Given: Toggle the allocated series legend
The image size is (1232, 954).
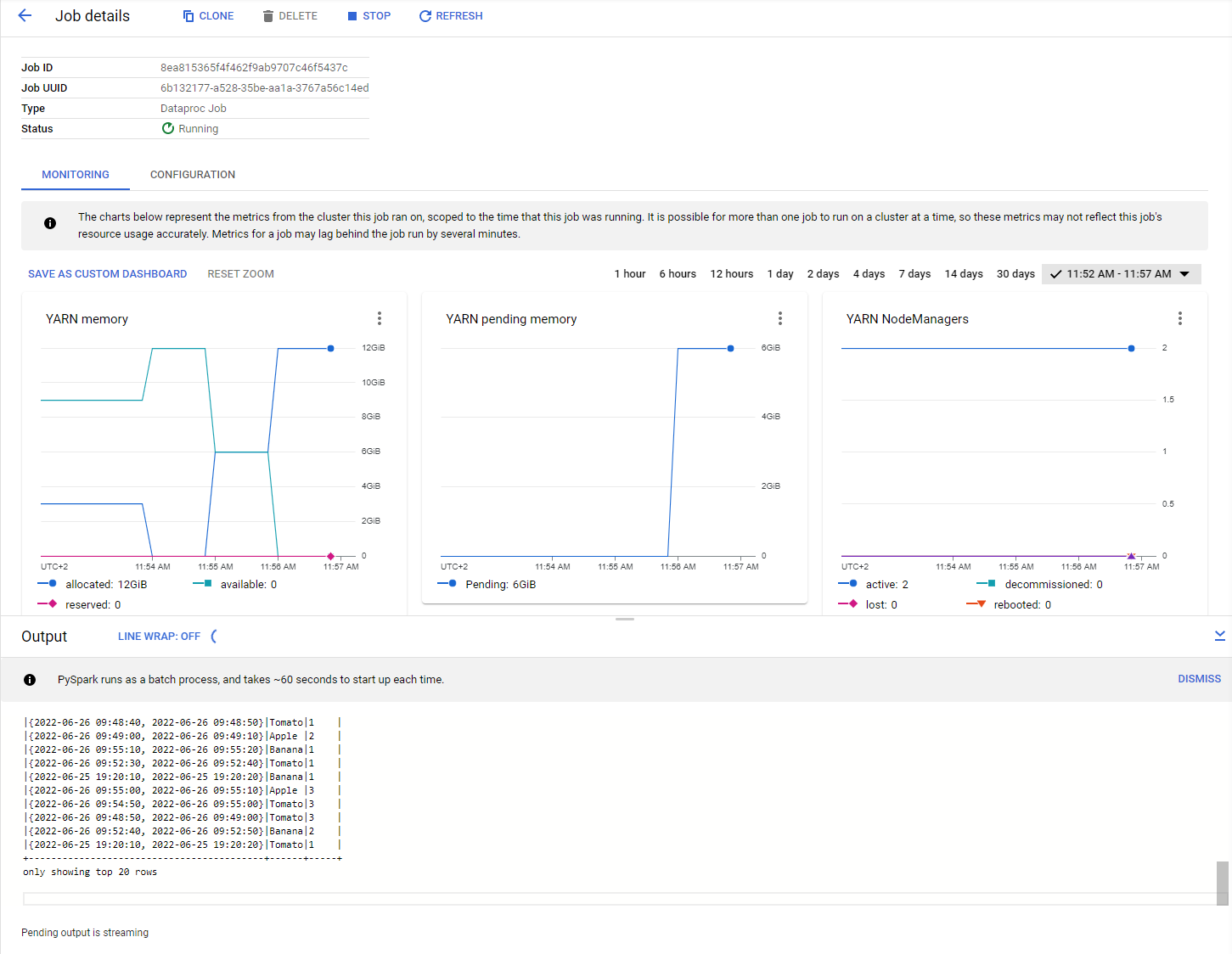Looking at the screenshot, I should [x=93, y=584].
